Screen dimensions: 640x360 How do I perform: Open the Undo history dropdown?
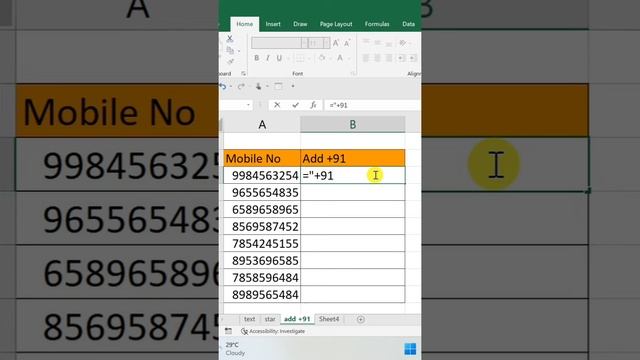[x=231, y=87]
